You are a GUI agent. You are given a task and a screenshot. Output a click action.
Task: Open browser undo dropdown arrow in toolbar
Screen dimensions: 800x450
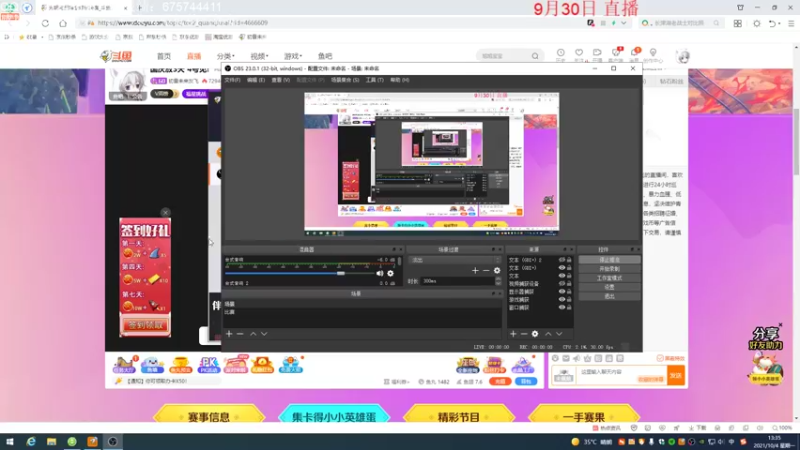pos(780,23)
